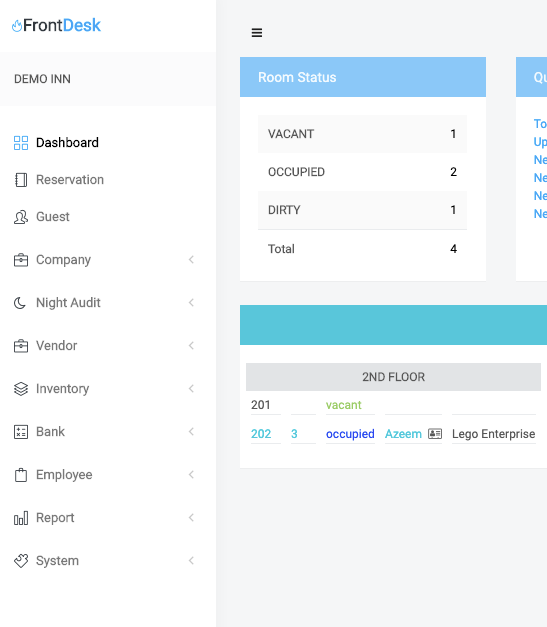This screenshot has width=547, height=627.
Task: Click the System tools icon
Action: pos(21,561)
